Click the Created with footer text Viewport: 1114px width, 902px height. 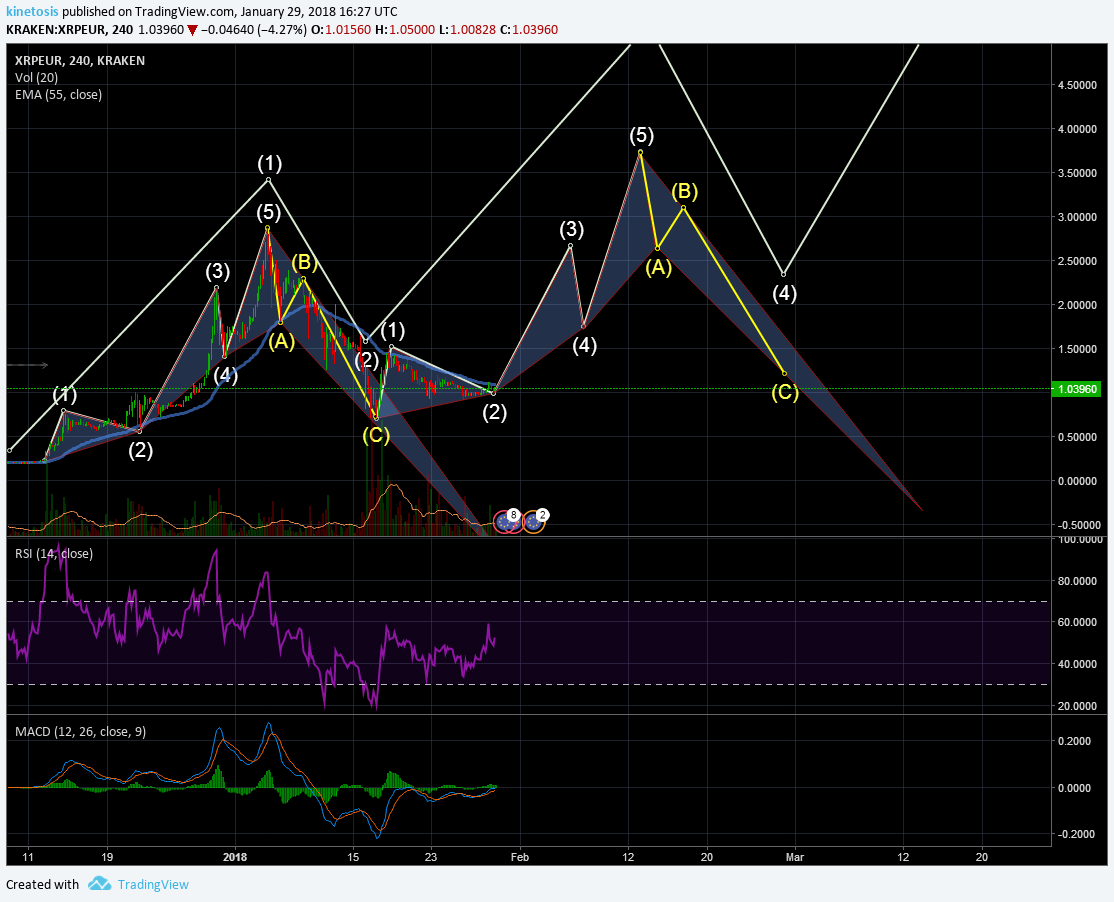tap(43, 884)
